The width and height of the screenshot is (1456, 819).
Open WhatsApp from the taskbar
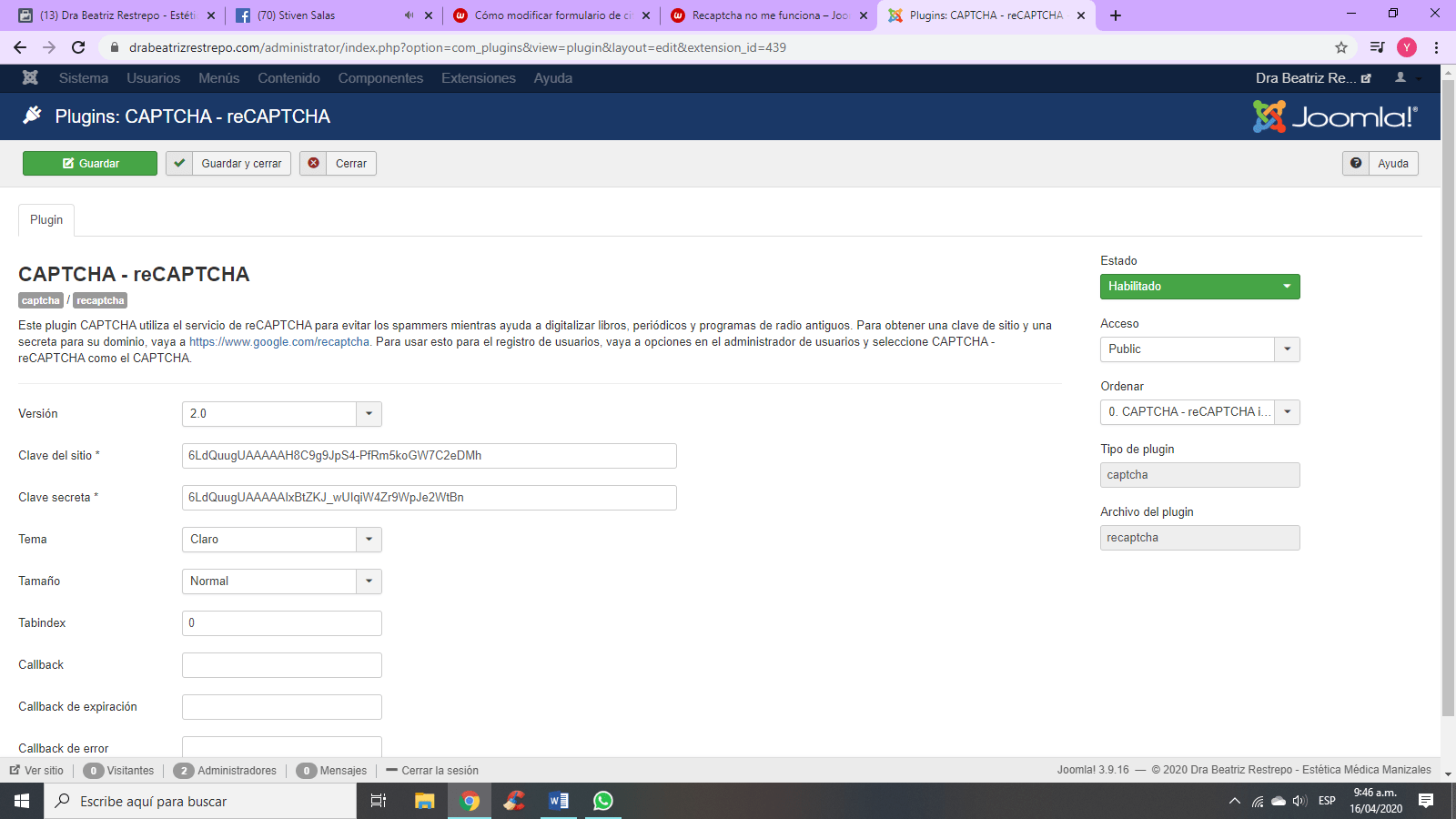click(603, 801)
